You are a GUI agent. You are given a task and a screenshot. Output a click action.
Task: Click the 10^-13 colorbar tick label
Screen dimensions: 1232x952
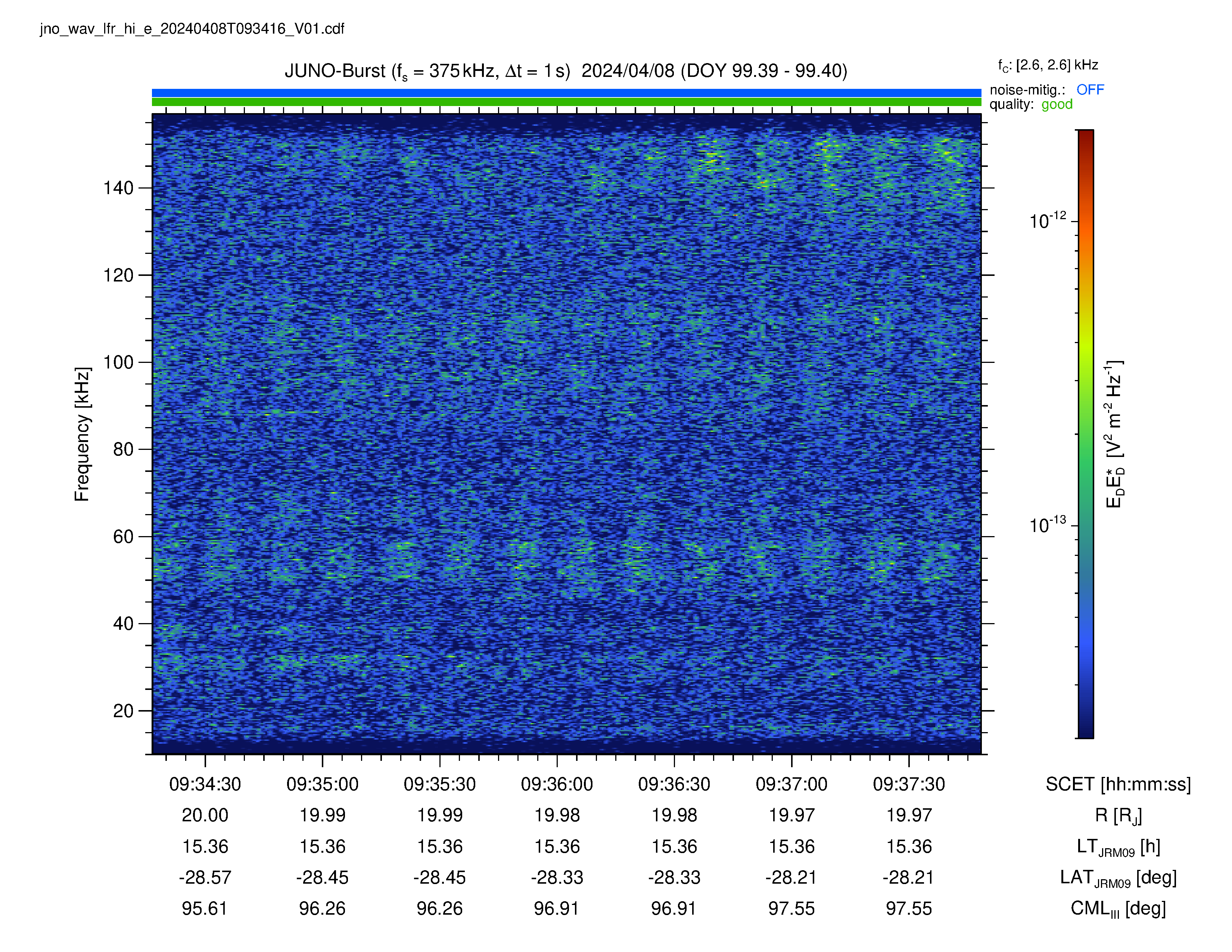pyautogui.click(x=1048, y=525)
